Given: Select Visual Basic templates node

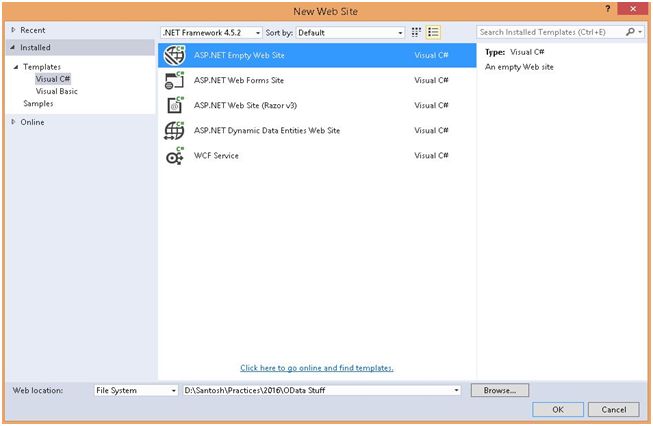Looking at the screenshot, I should click(x=57, y=91).
